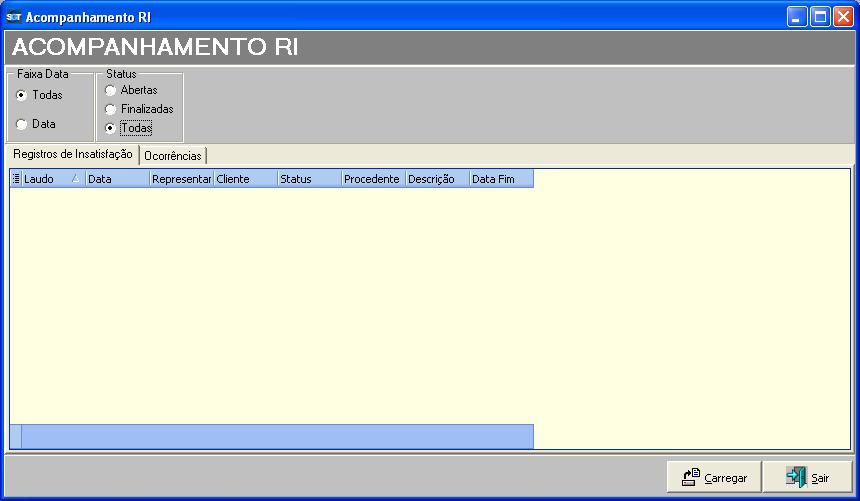This screenshot has width=860, height=501.
Task: Click the app icon in the title bar
Action: click(13, 17)
